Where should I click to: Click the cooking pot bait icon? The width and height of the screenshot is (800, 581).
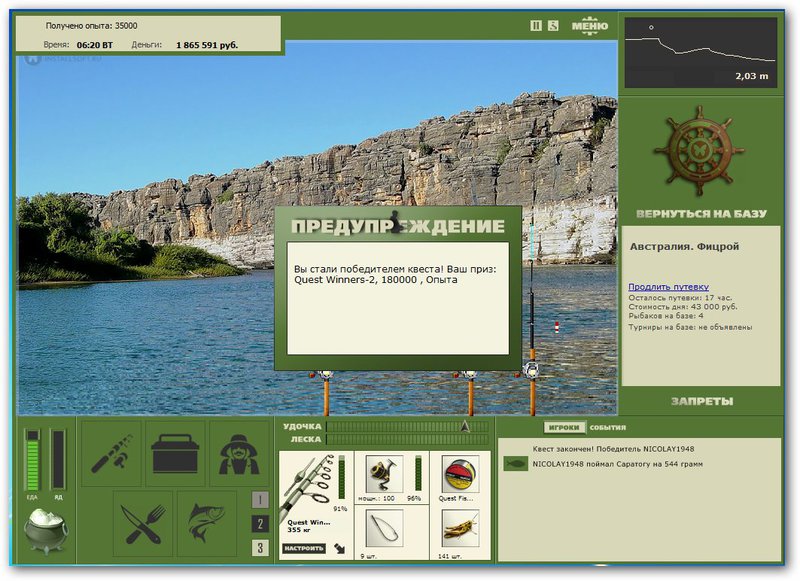tap(46, 532)
